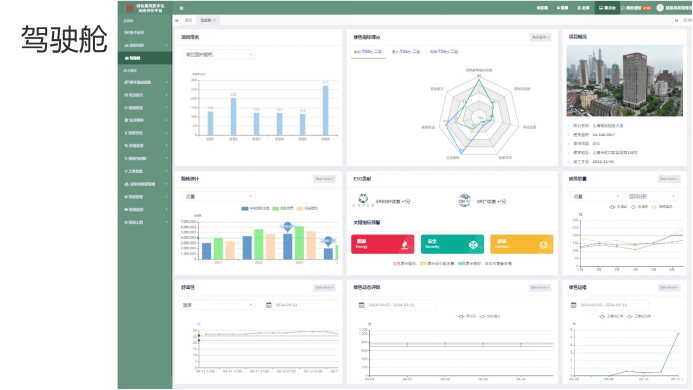Expand the 系统管理 sidebar menu

point(145,197)
